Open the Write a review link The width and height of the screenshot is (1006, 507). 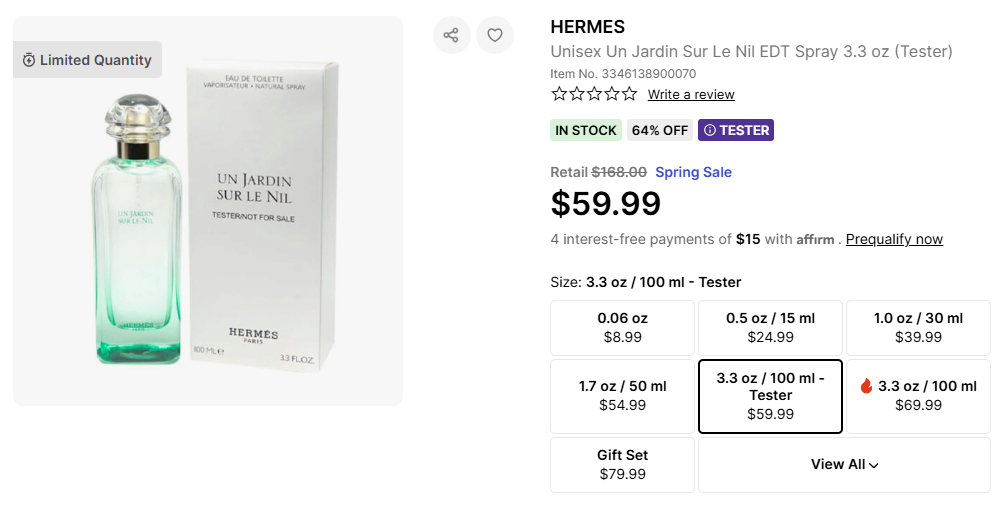[691, 94]
